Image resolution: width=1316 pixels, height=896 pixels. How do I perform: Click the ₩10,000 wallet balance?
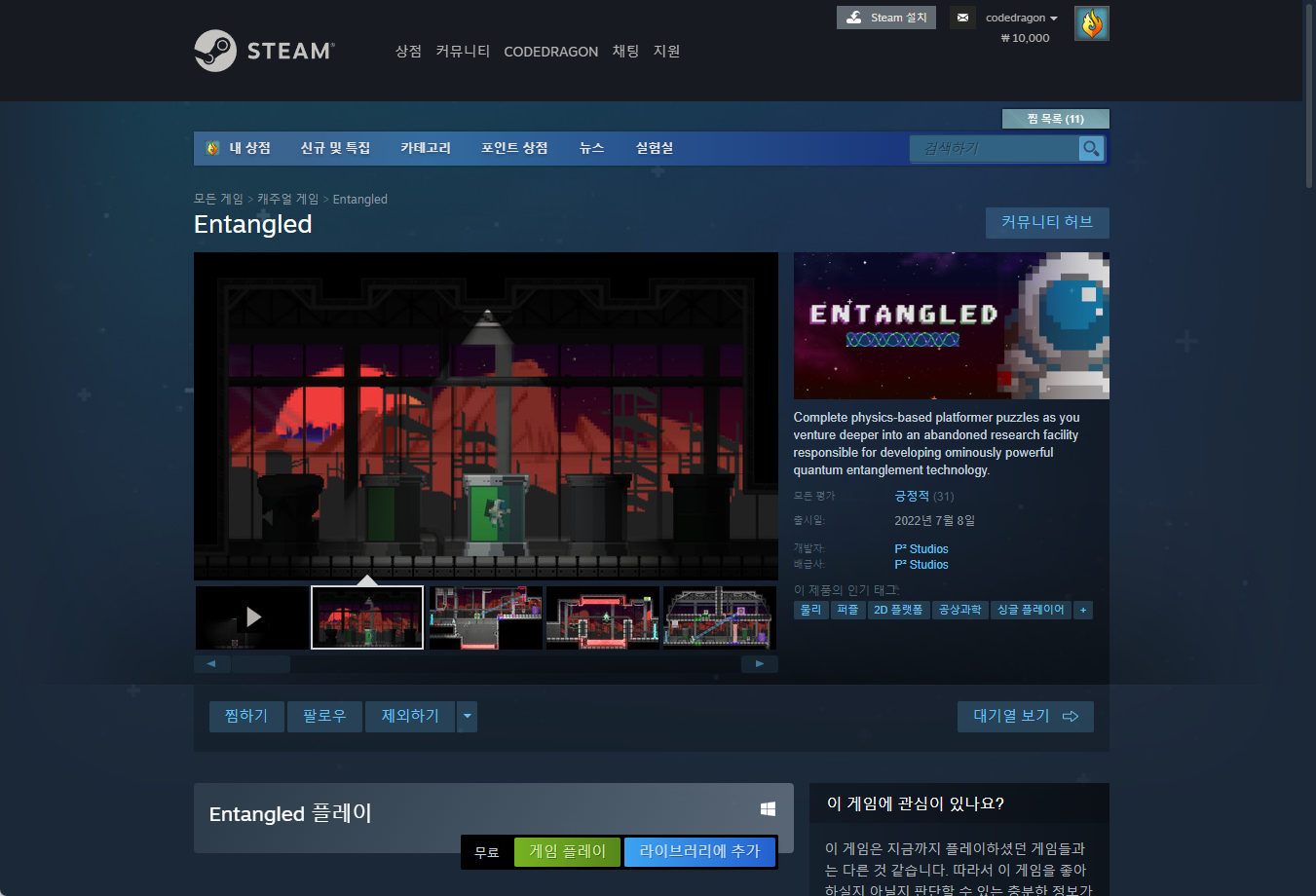pos(1025,38)
